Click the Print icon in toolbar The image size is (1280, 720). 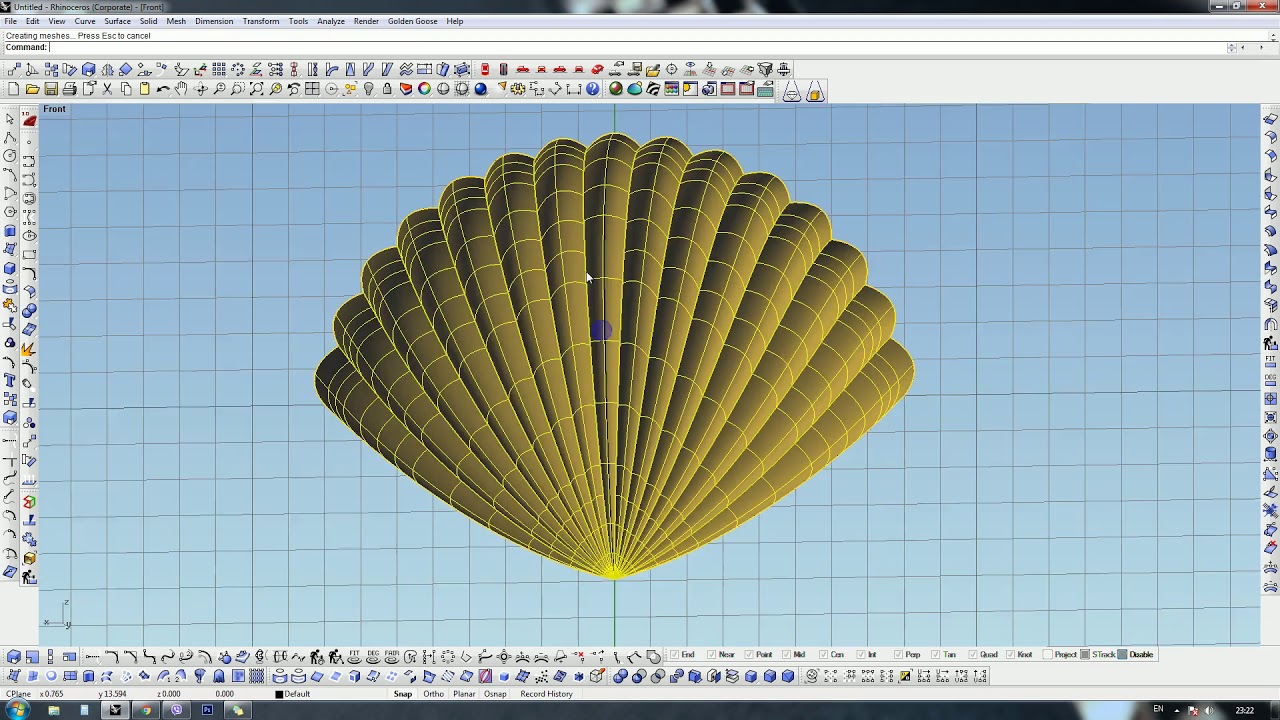pos(70,90)
